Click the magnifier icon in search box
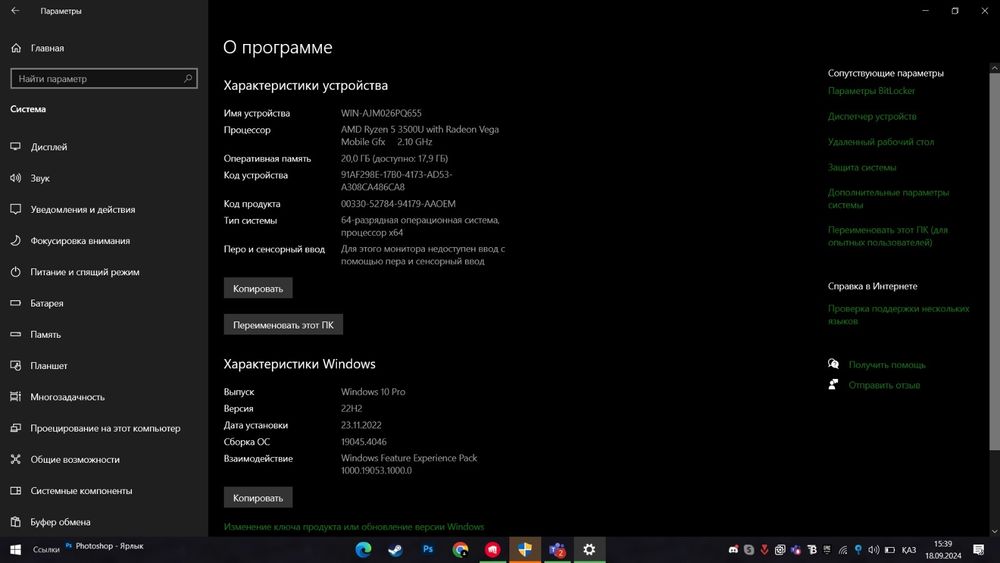 click(188, 78)
